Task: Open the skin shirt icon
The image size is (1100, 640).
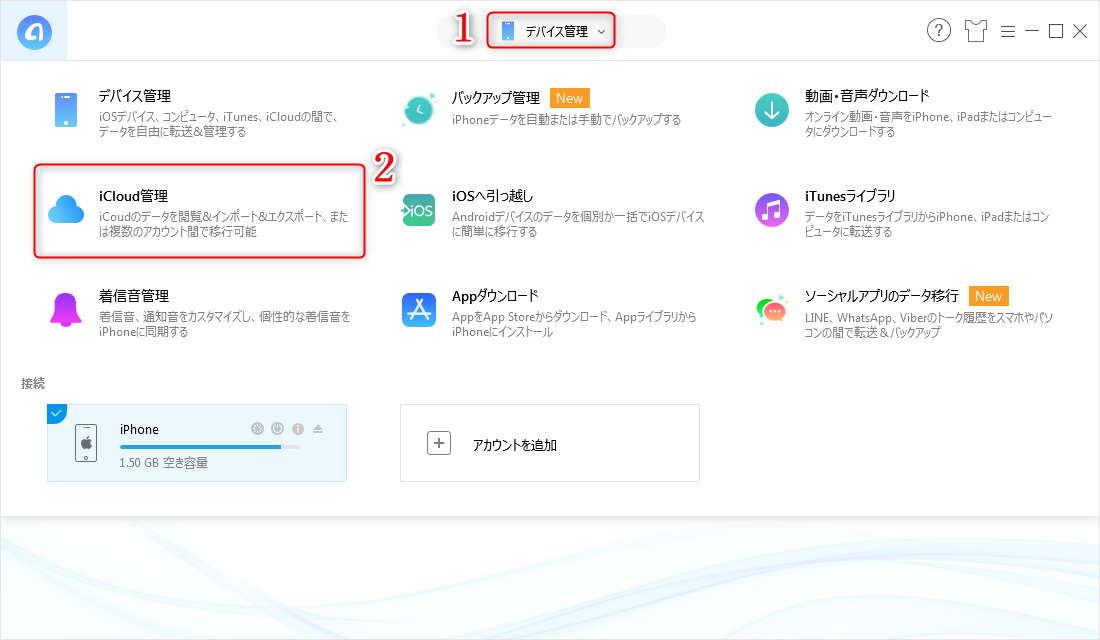Action: (x=975, y=31)
